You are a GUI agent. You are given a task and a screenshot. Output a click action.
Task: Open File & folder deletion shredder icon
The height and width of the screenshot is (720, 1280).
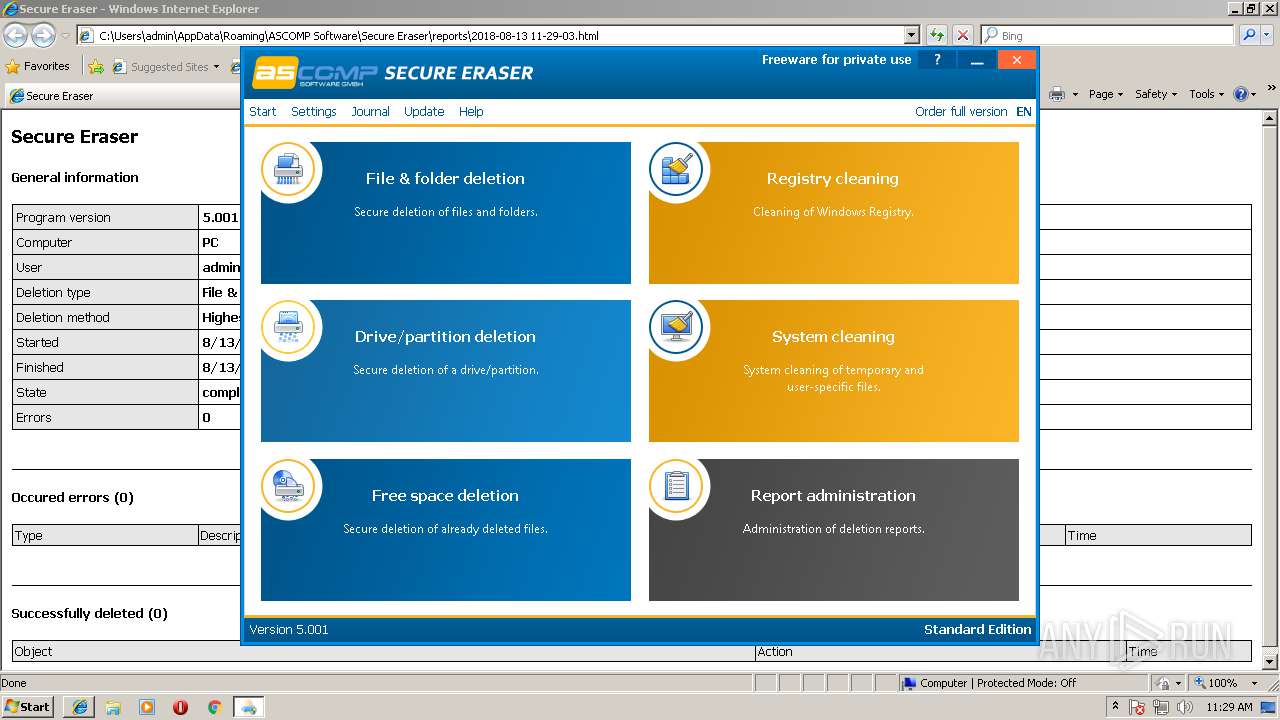click(288, 170)
